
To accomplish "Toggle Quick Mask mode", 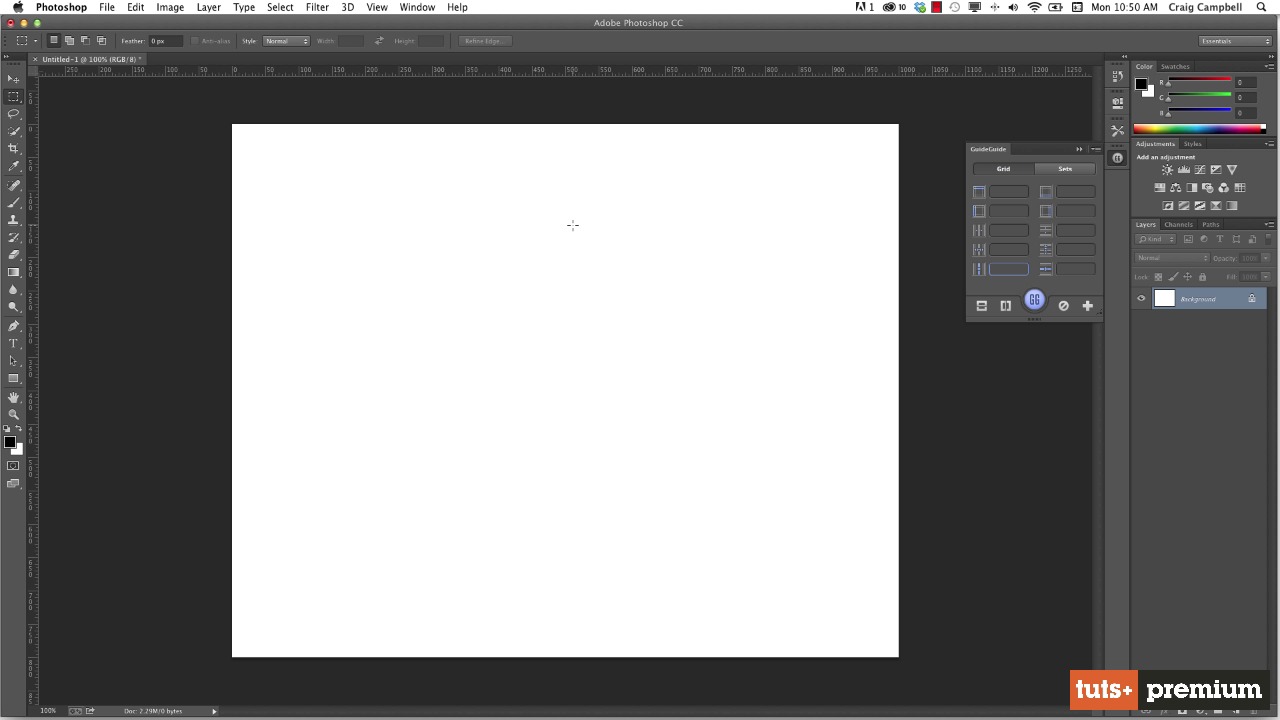I will pos(13,466).
